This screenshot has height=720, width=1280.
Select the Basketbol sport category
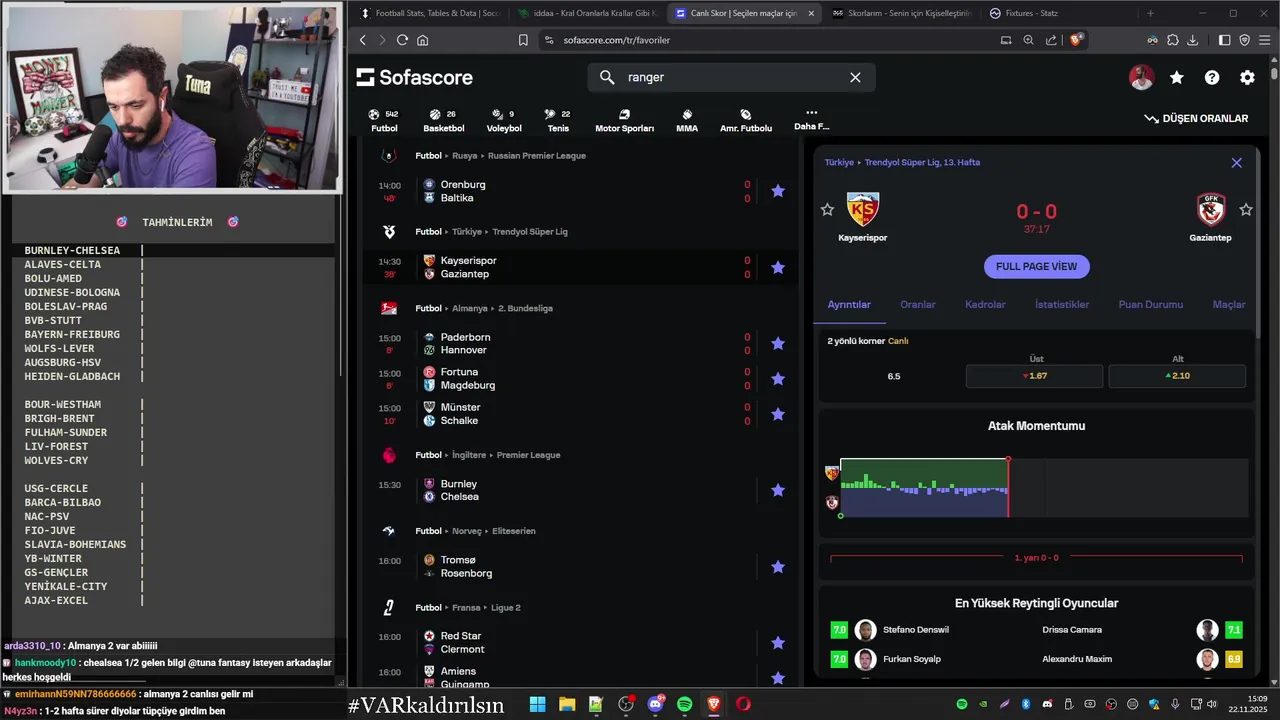pyautogui.click(x=443, y=120)
